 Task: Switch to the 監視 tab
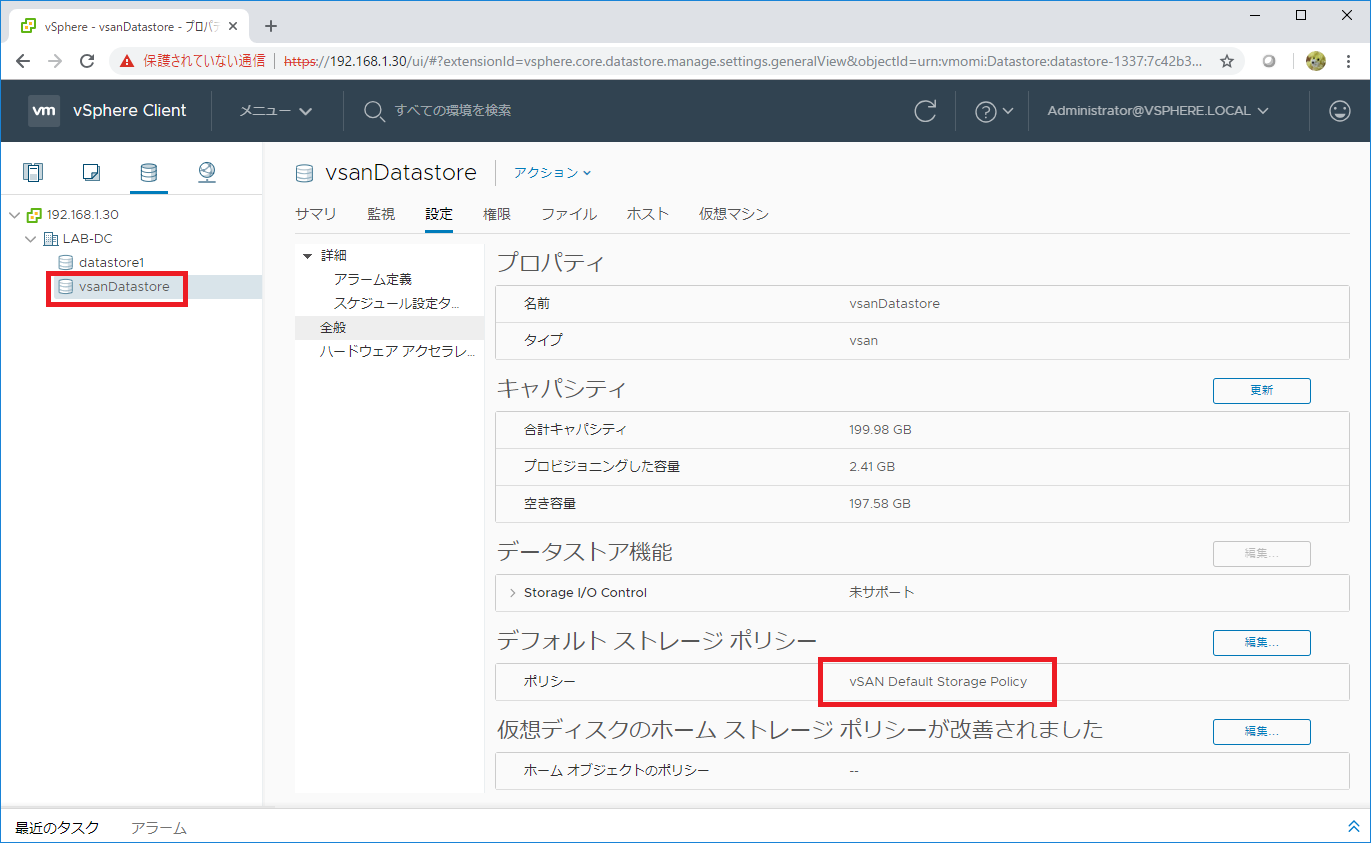pyautogui.click(x=381, y=214)
